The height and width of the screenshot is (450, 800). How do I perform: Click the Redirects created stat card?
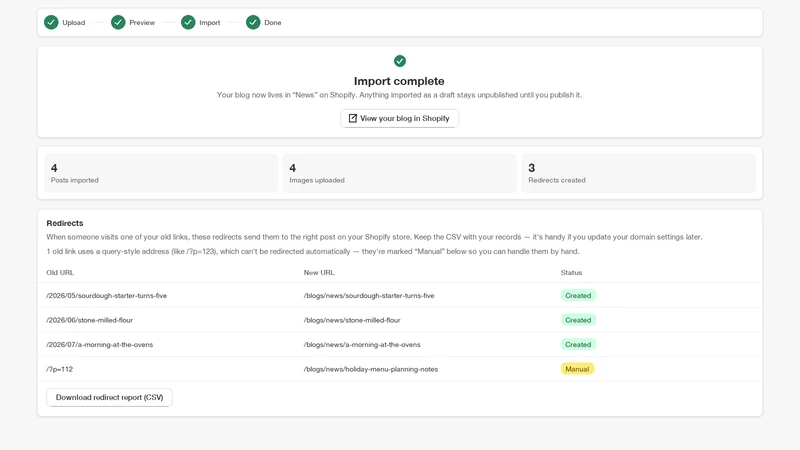pos(638,173)
